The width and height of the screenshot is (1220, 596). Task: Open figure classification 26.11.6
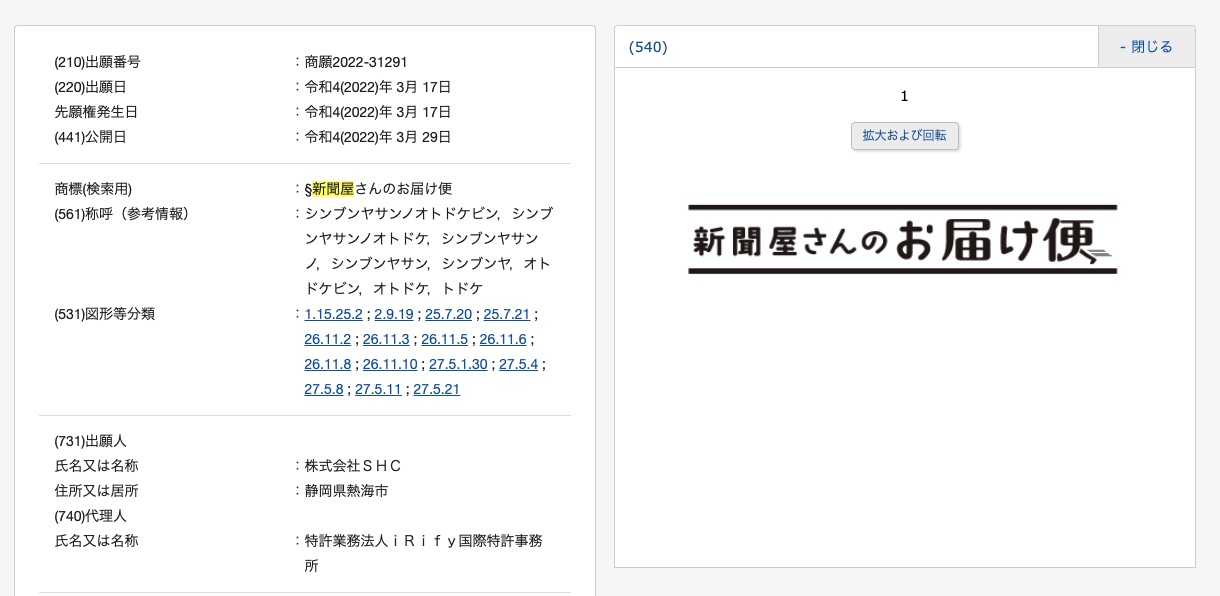click(x=503, y=339)
